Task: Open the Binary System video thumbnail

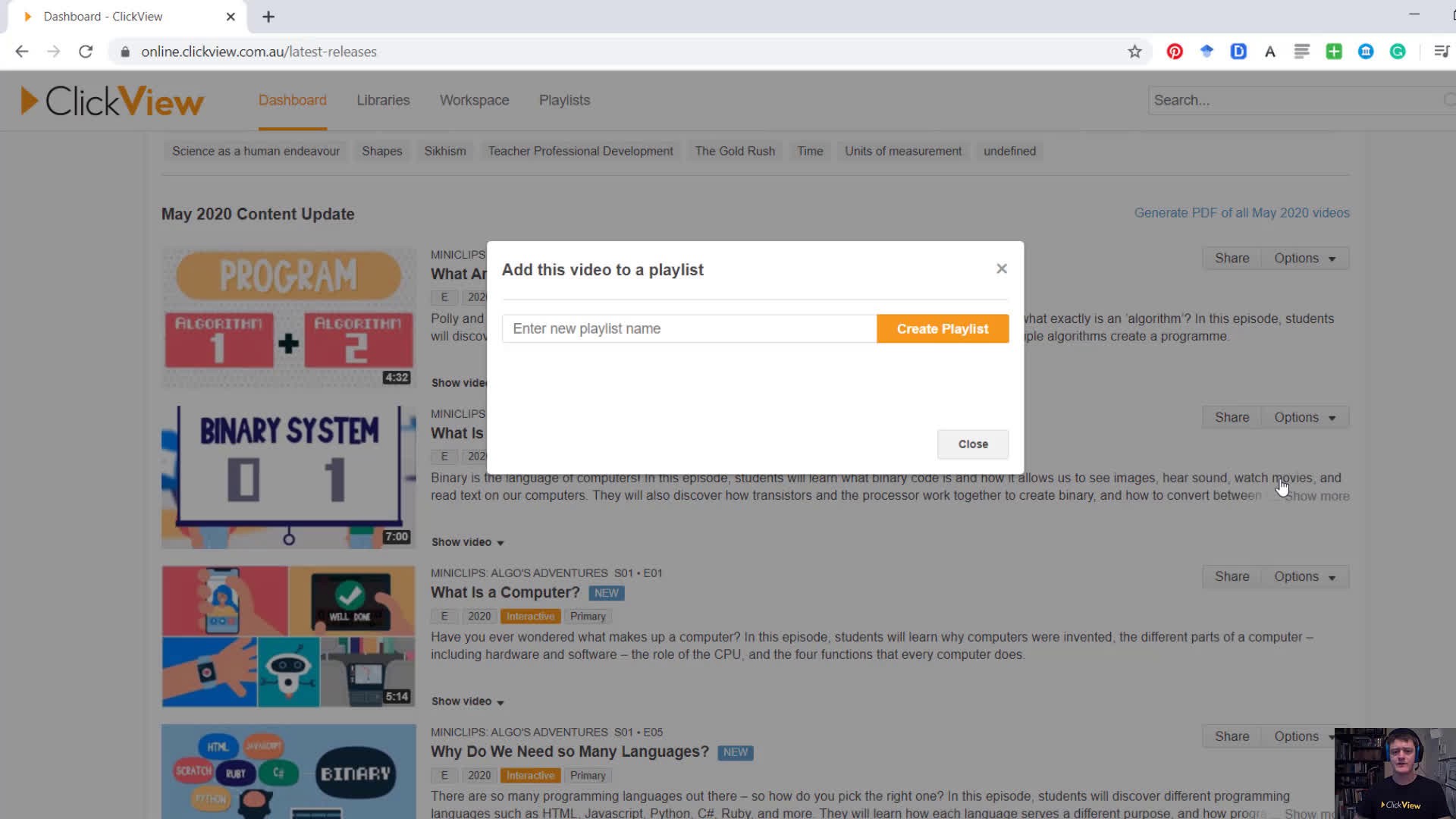Action: tap(288, 477)
